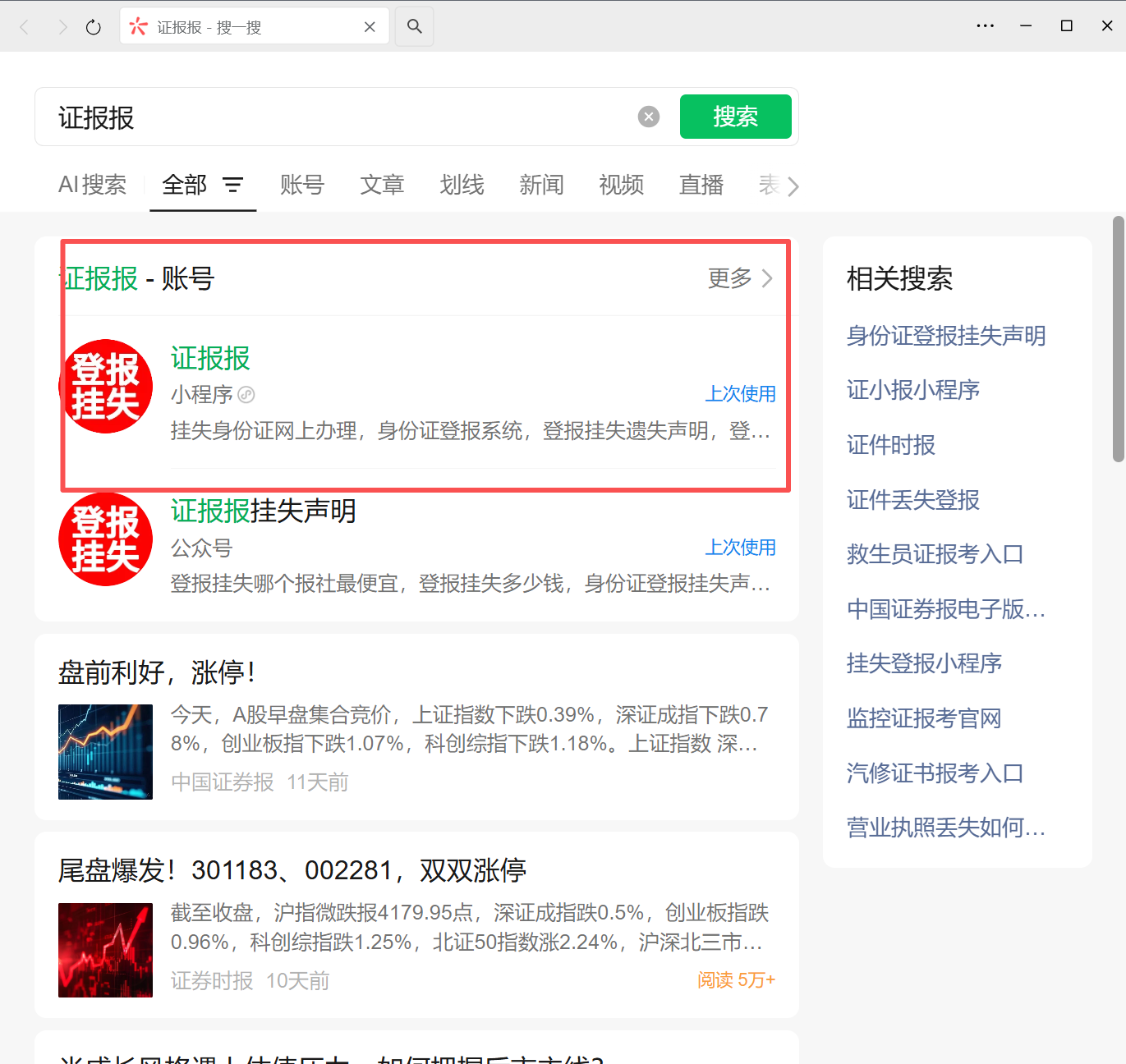Switch to 划线 tab
Viewport: 1126px width, 1064px height.
coord(462,185)
